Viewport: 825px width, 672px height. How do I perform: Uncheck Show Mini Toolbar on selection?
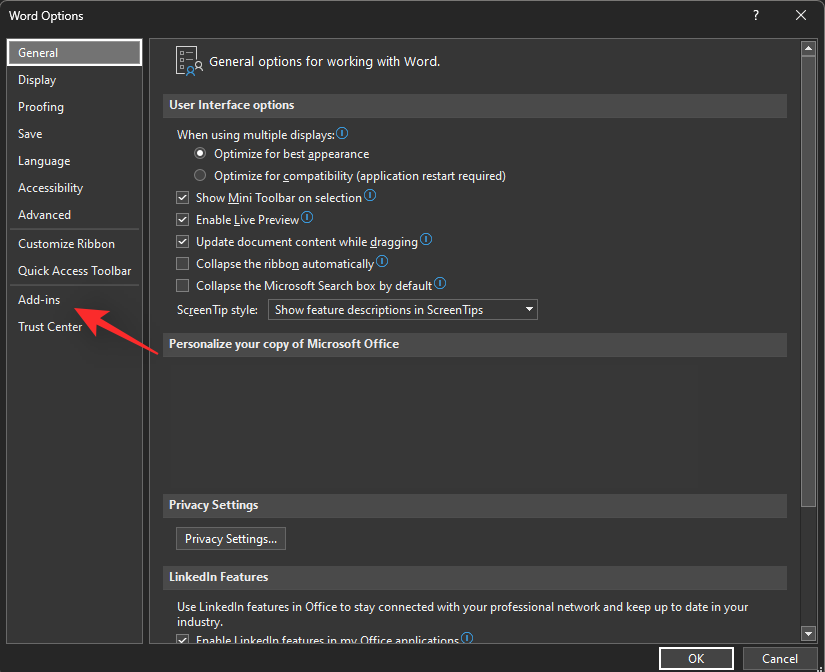182,197
